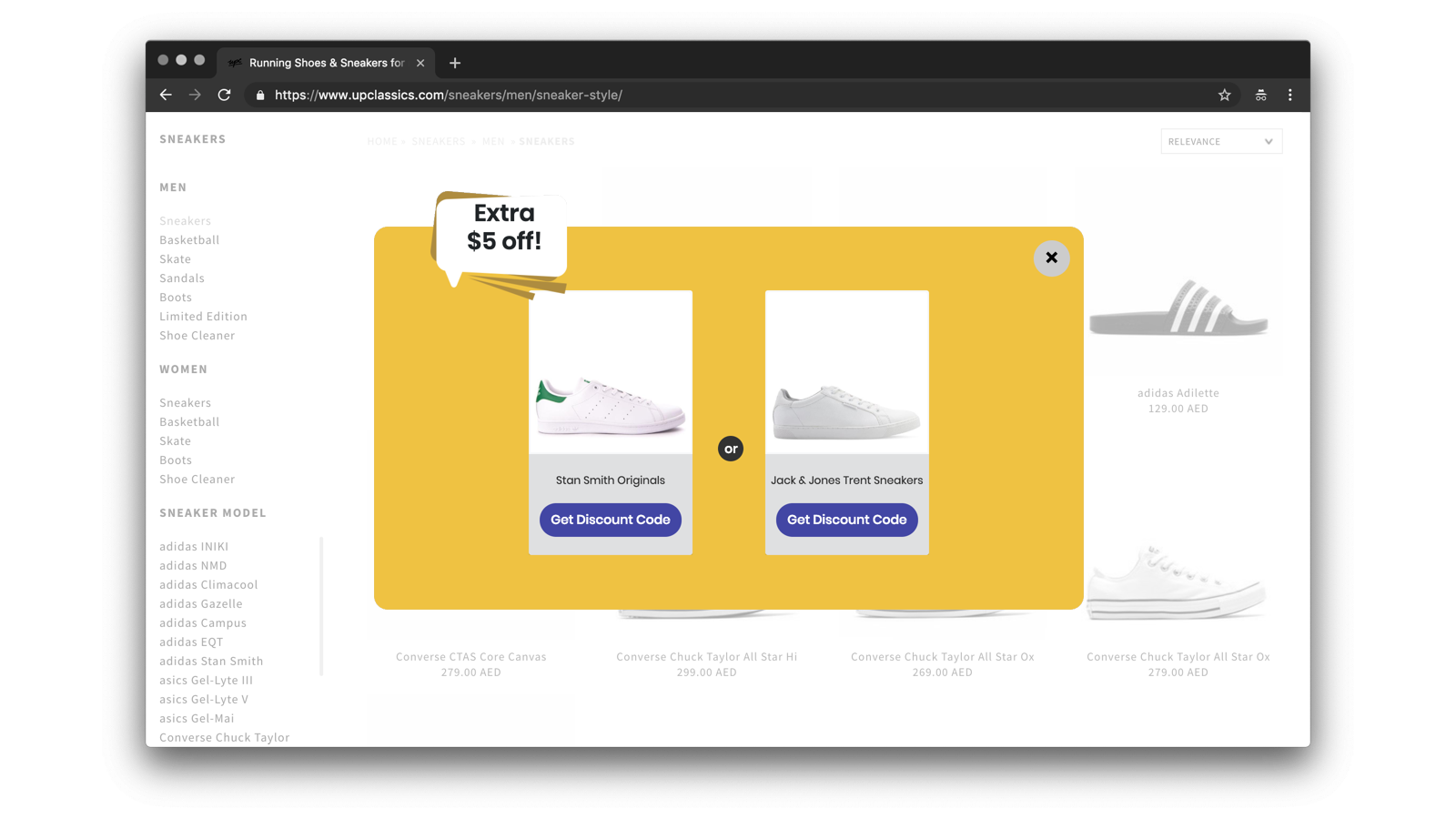Filter by adidas Campus model
Viewport: 1456px width, 819px height.
click(203, 623)
